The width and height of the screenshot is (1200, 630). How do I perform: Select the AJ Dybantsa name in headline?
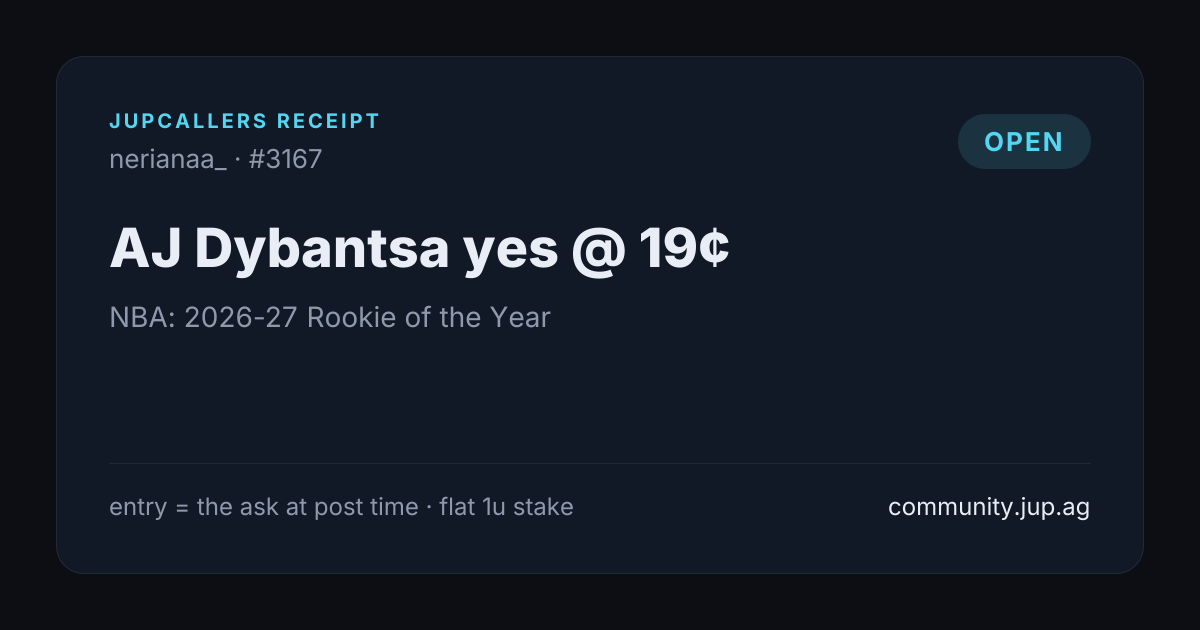click(279, 251)
